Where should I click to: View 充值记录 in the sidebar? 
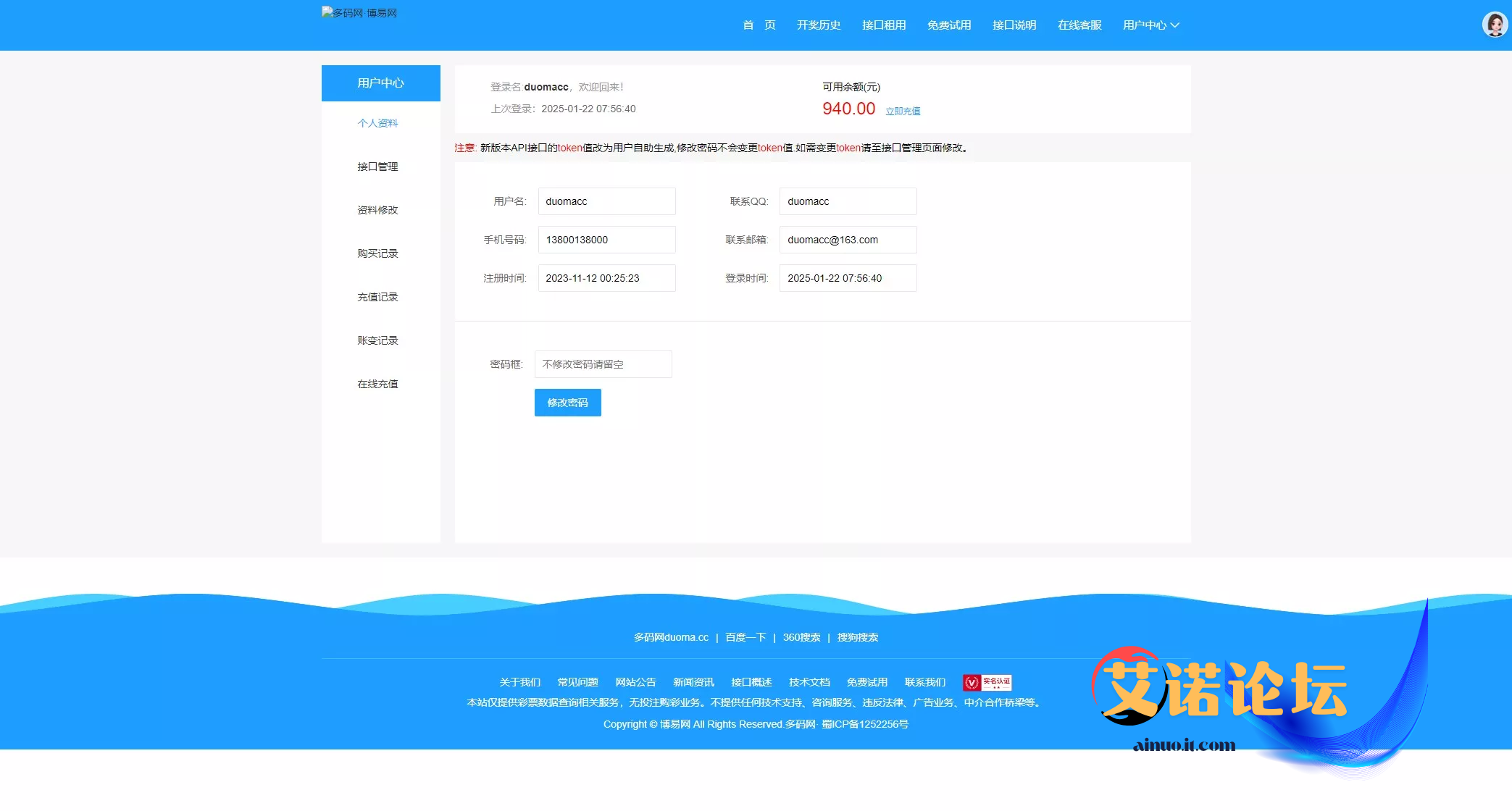377,297
